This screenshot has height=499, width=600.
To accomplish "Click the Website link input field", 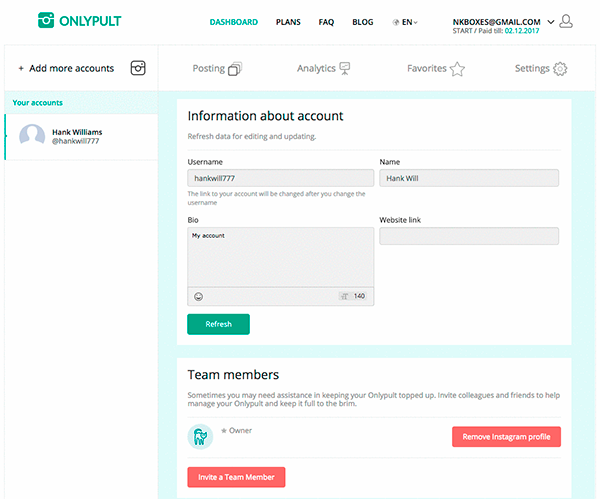I will point(469,236).
